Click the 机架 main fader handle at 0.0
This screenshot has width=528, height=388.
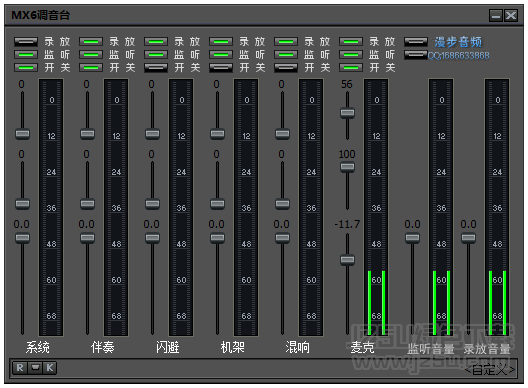(x=218, y=238)
